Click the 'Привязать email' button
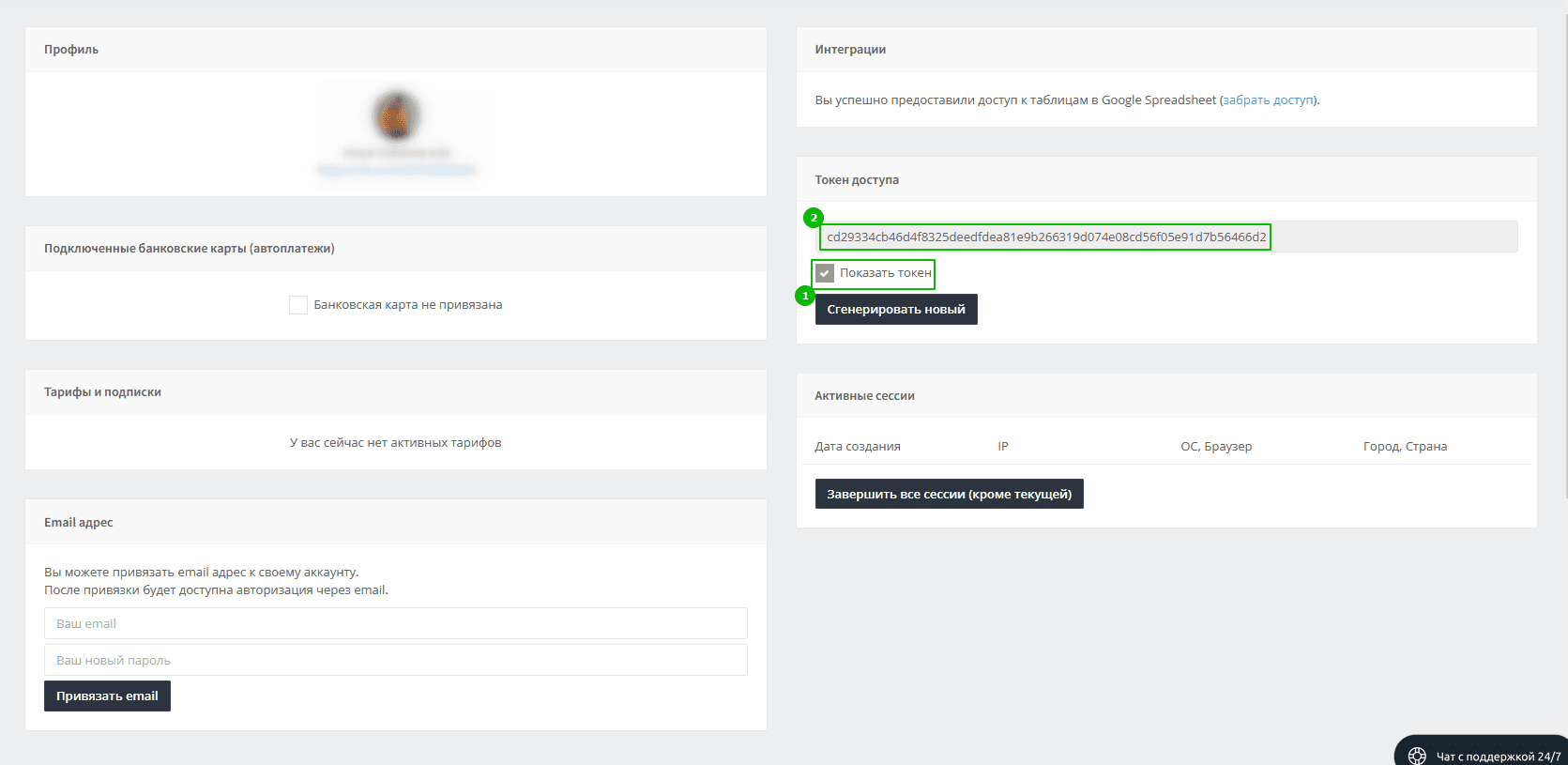 pyautogui.click(x=107, y=696)
